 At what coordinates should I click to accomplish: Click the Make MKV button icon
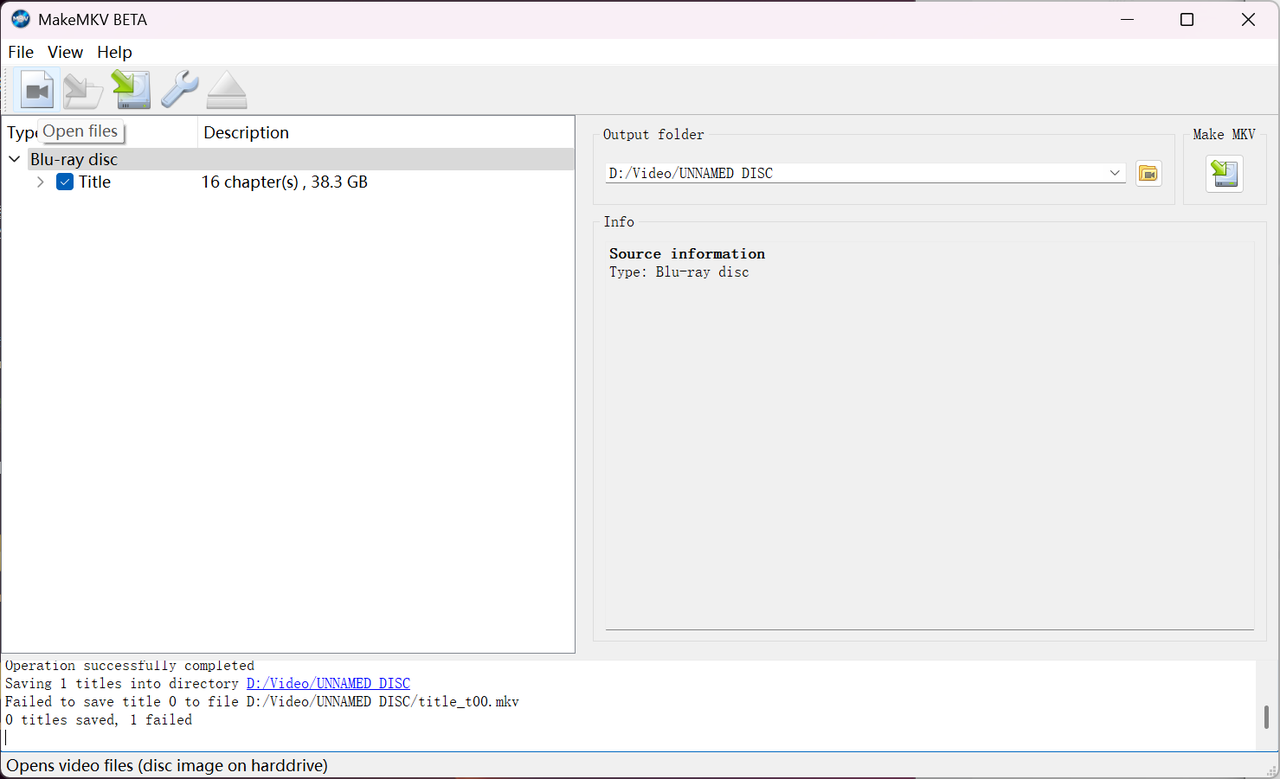[1224, 173]
